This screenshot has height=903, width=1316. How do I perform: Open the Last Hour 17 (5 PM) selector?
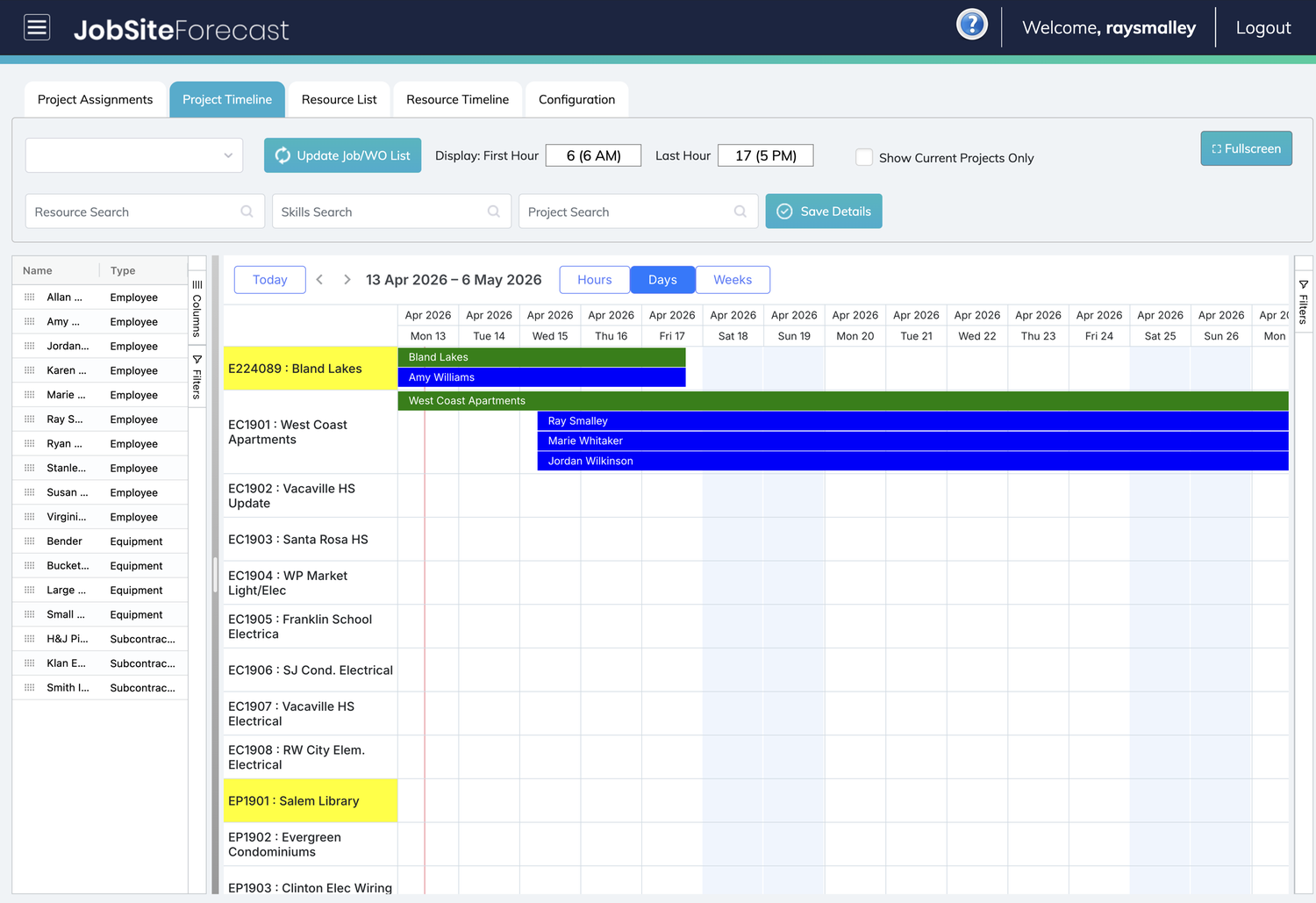point(766,155)
